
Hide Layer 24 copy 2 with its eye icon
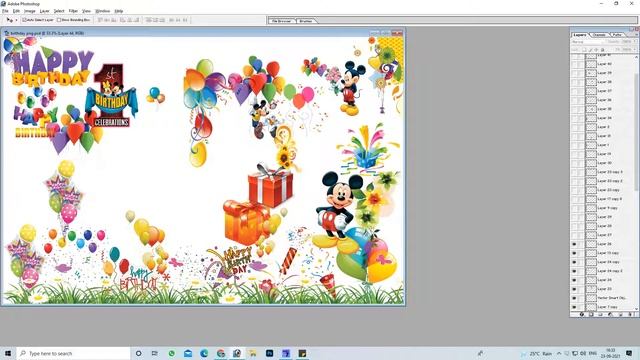click(574, 271)
